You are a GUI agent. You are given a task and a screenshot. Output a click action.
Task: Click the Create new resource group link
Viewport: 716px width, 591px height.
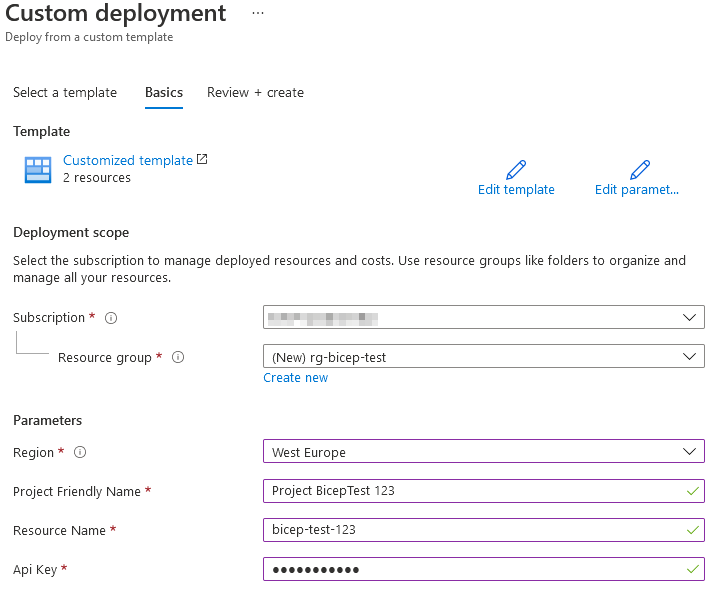295,378
